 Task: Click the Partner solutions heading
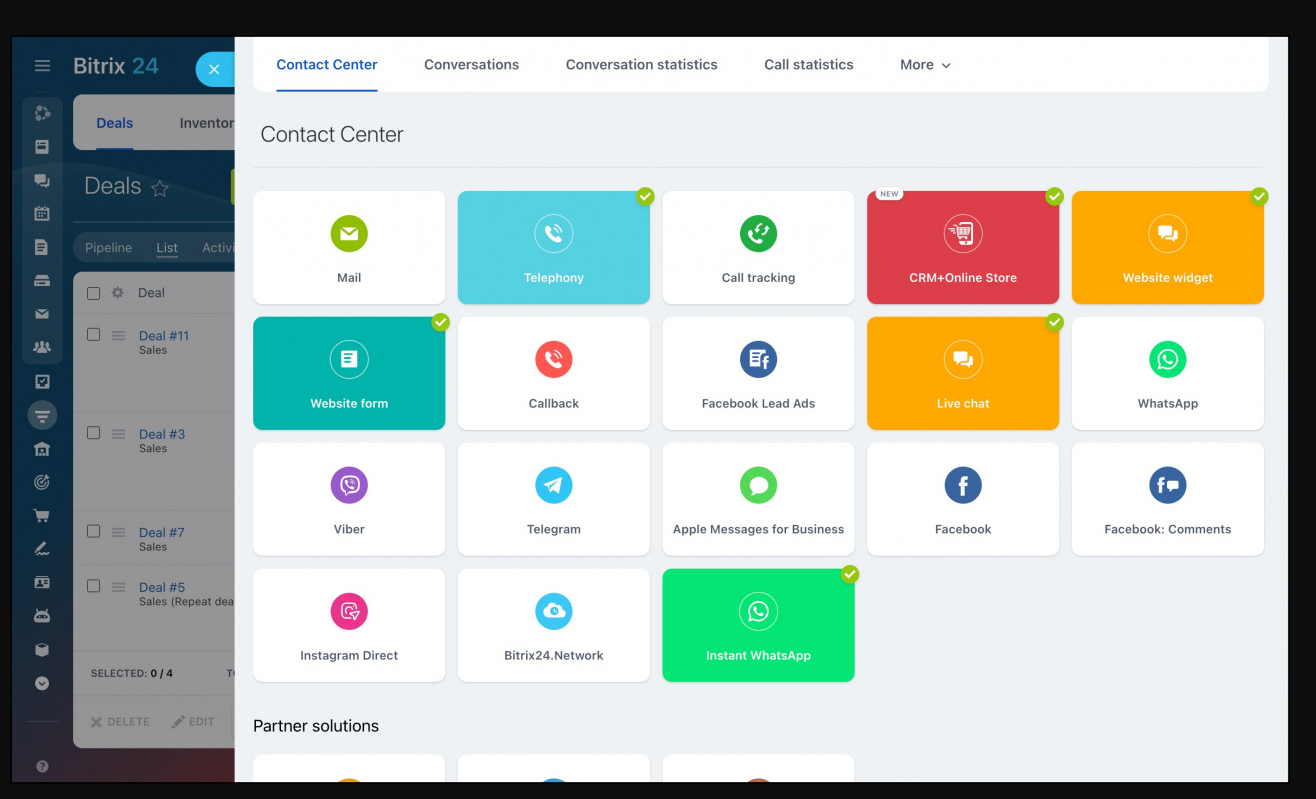[x=316, y=726]
